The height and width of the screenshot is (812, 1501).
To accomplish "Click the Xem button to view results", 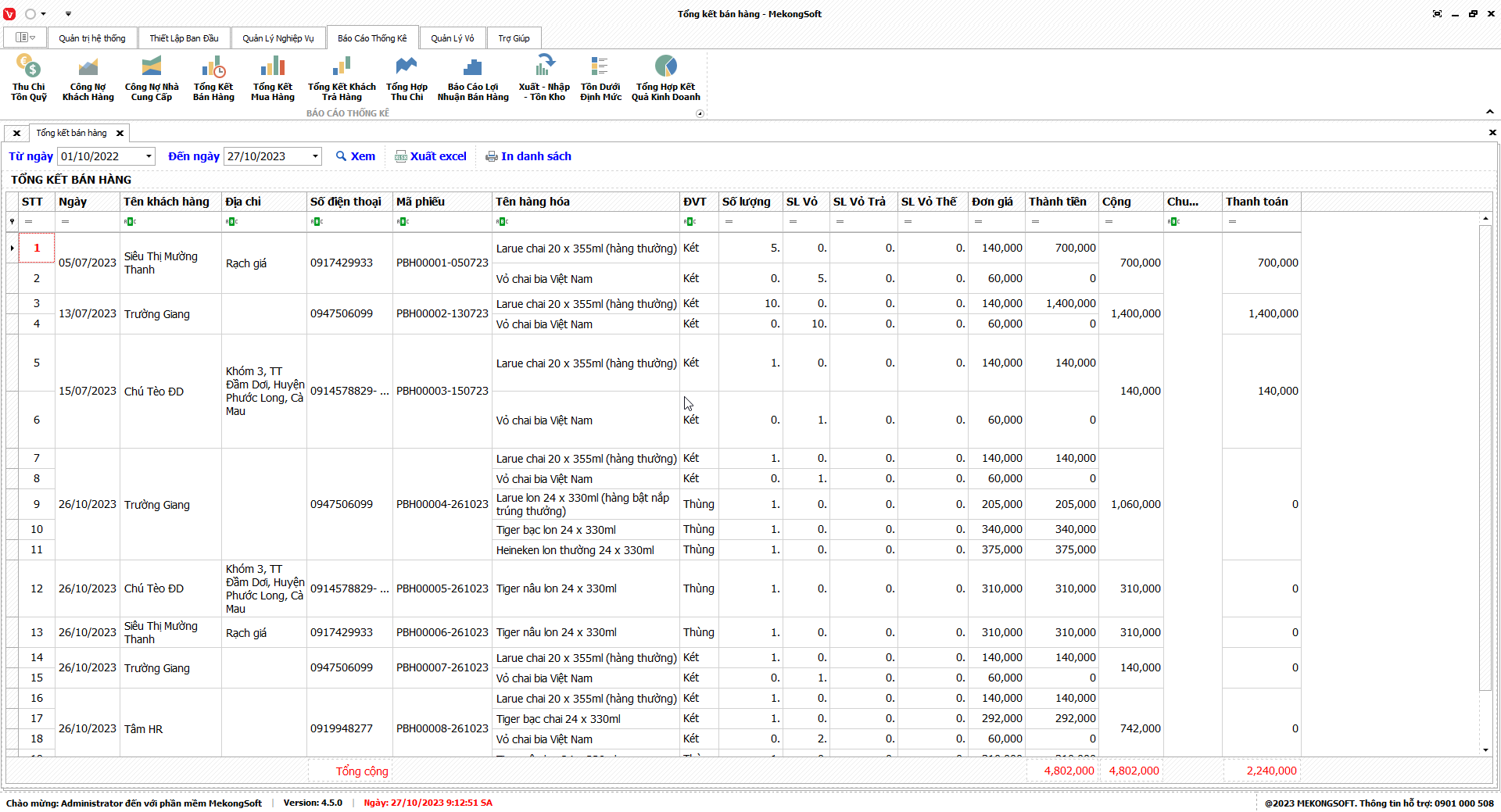I will (x=356, y=156).
